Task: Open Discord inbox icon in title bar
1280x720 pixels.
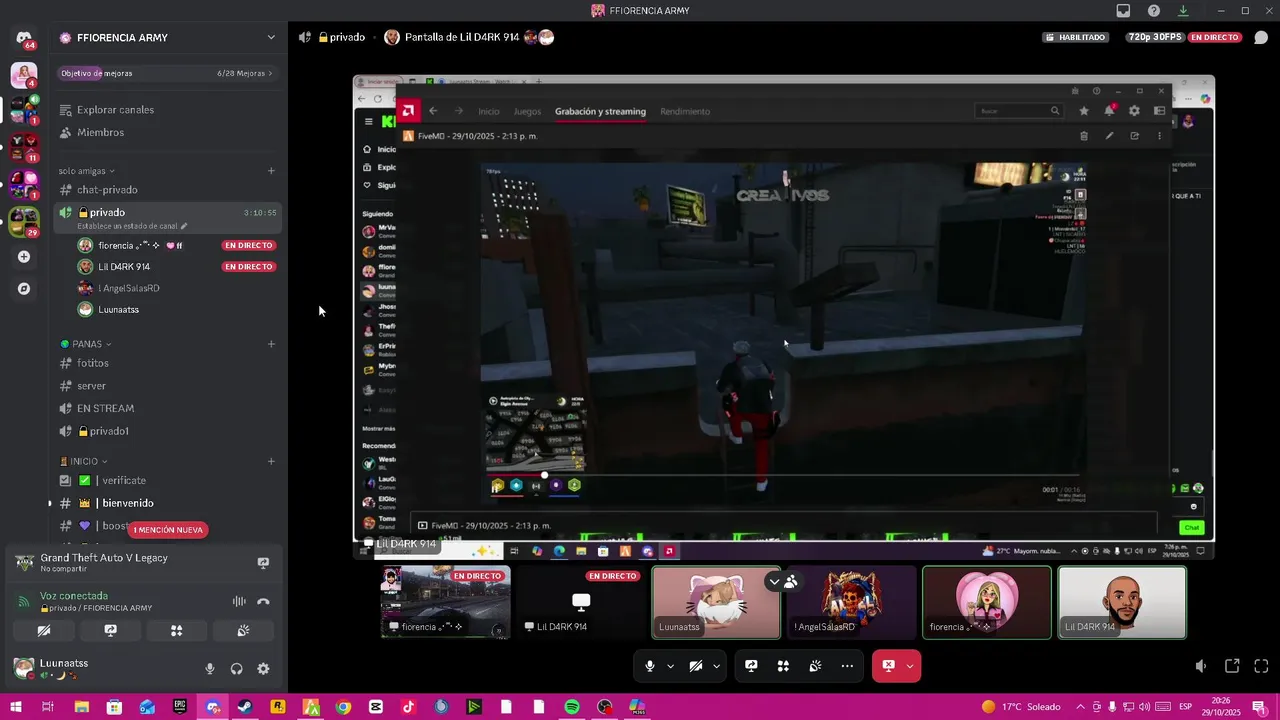Action: point(1123,11)
